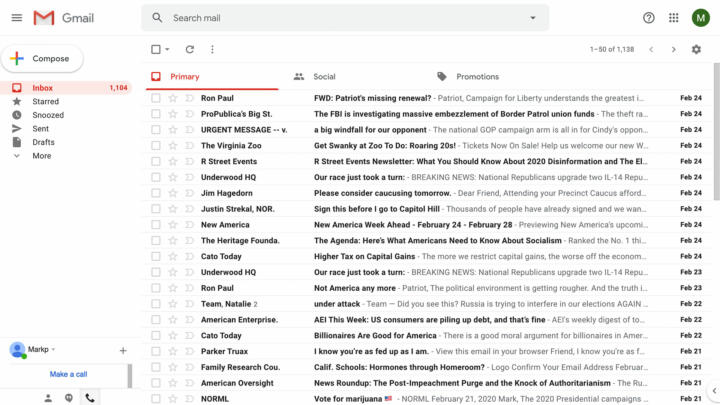Select the Ron Paul FWD email checkbox
This screenshot has width=720, height=405.
point(156,98)
